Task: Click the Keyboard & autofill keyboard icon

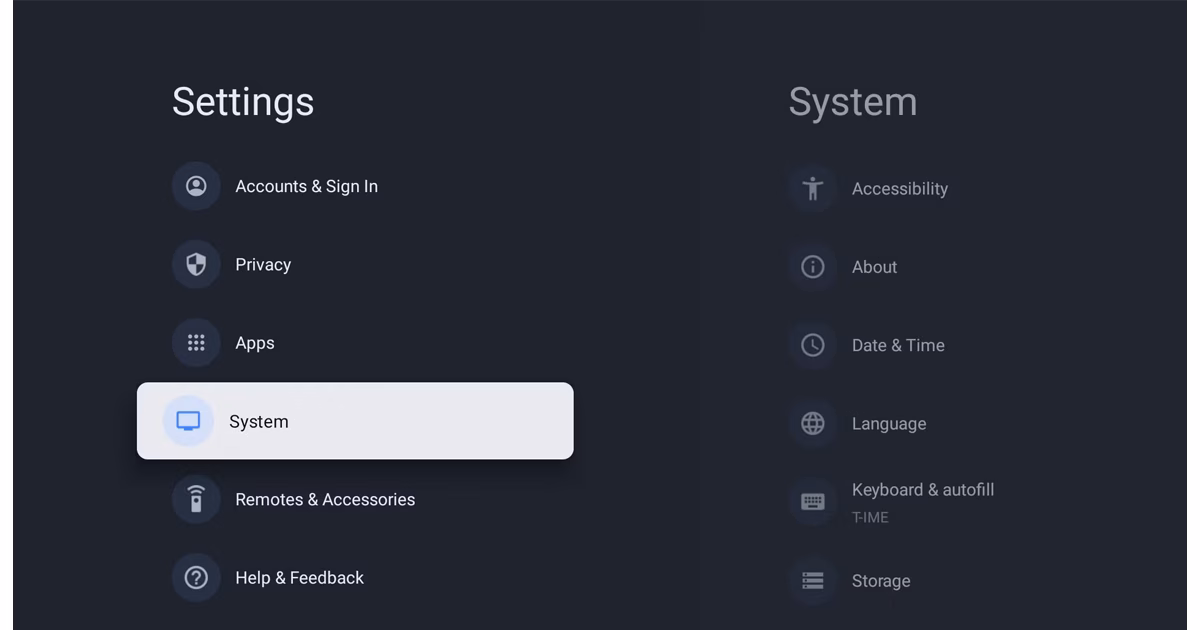Action: [x=813, y=502]
